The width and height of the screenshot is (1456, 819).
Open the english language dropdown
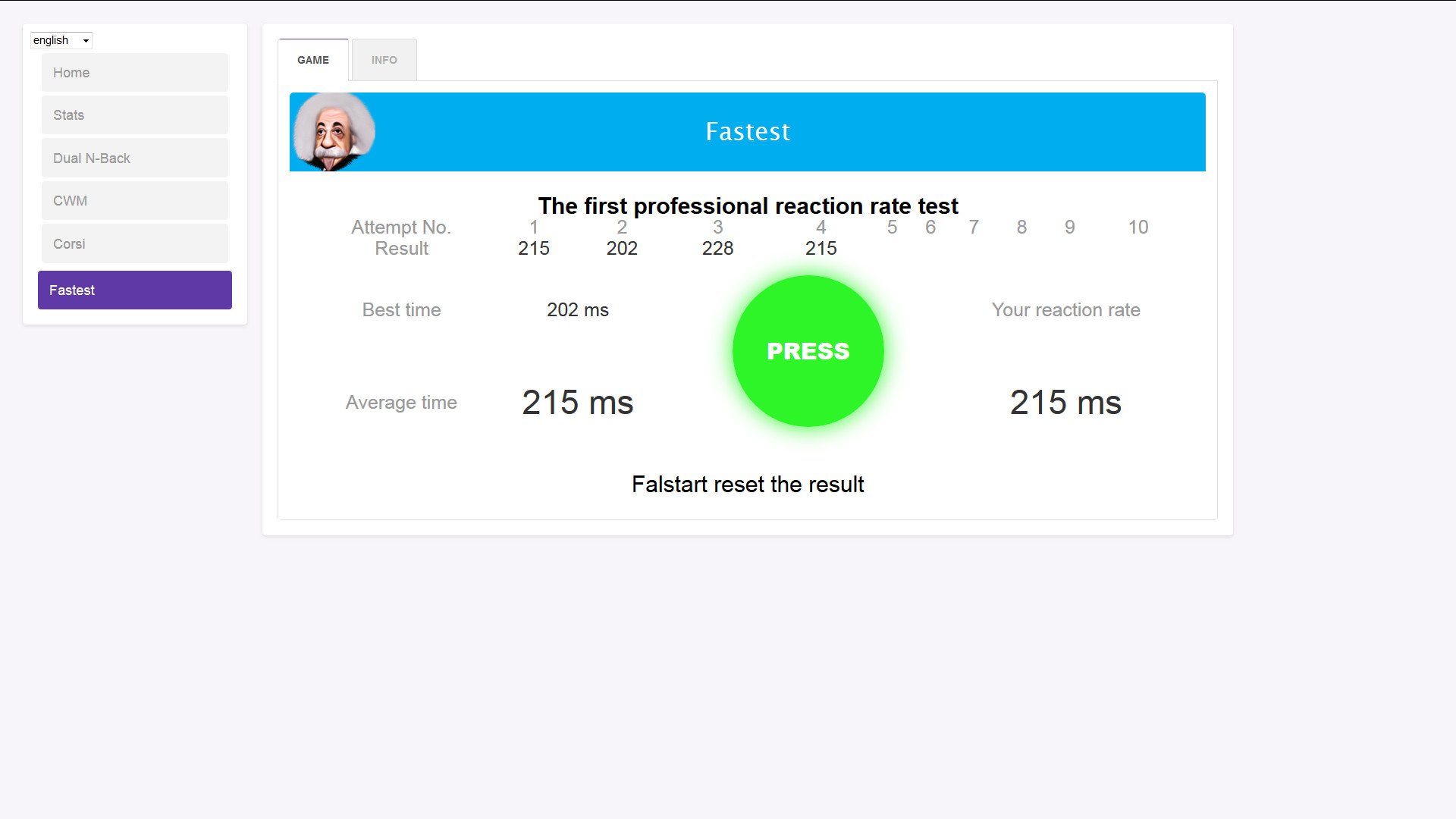pyautogui.click(x=61, y=40)
